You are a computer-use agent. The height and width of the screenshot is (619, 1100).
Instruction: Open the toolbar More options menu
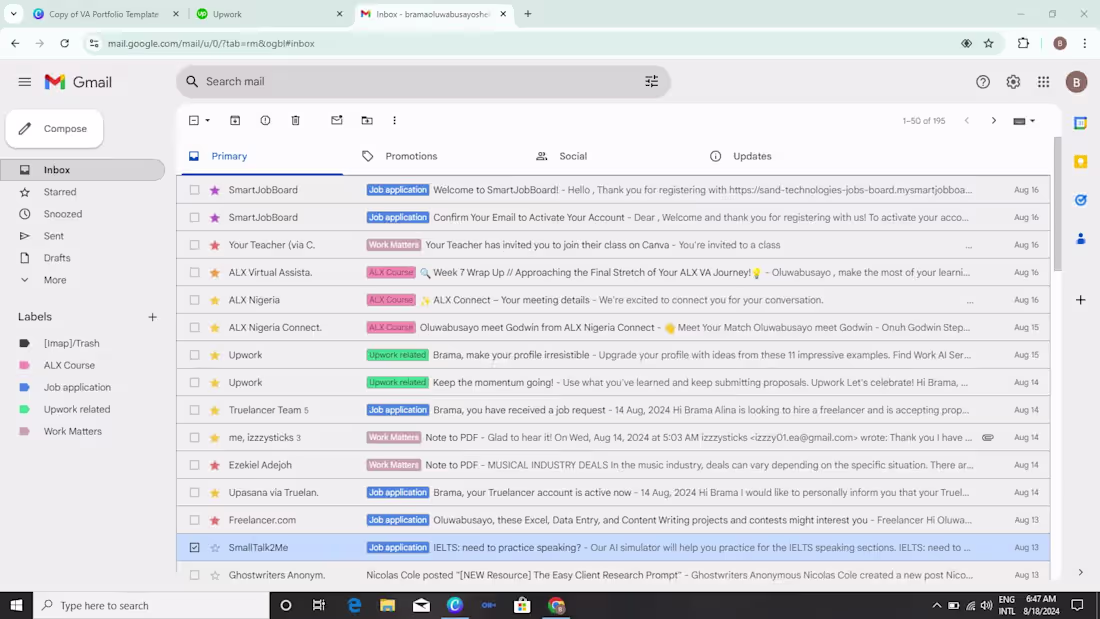pos(394,120)
